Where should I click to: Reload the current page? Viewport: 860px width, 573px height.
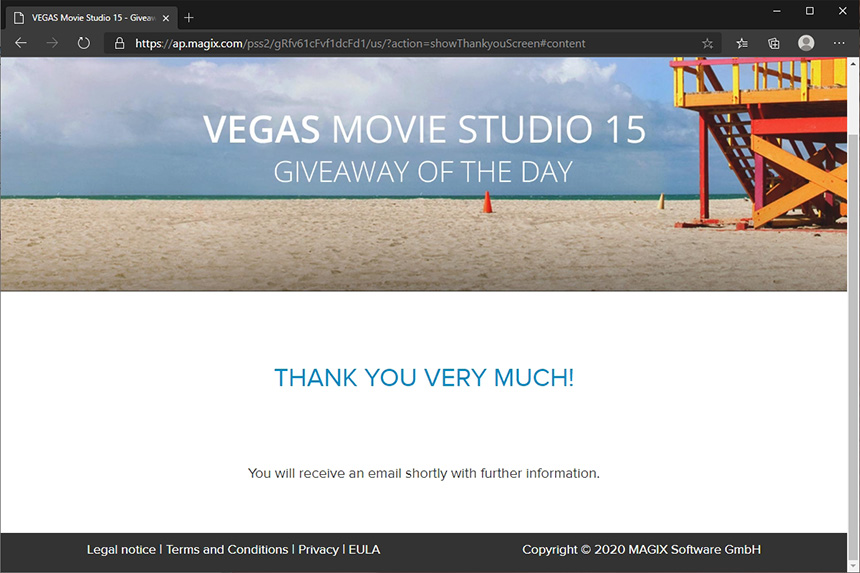(83, 43)
